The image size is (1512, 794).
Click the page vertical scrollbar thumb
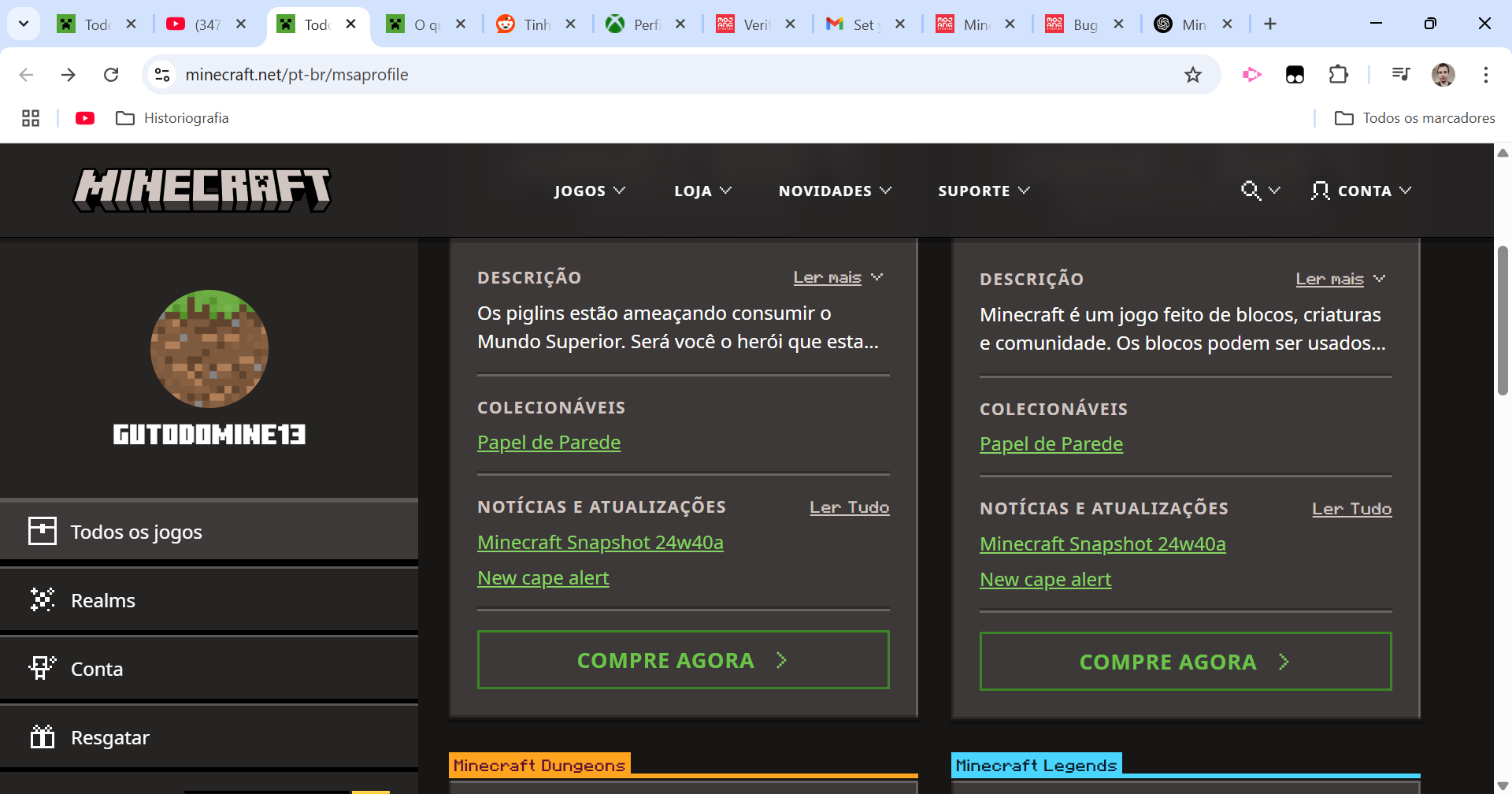(x=1503, y=321)
